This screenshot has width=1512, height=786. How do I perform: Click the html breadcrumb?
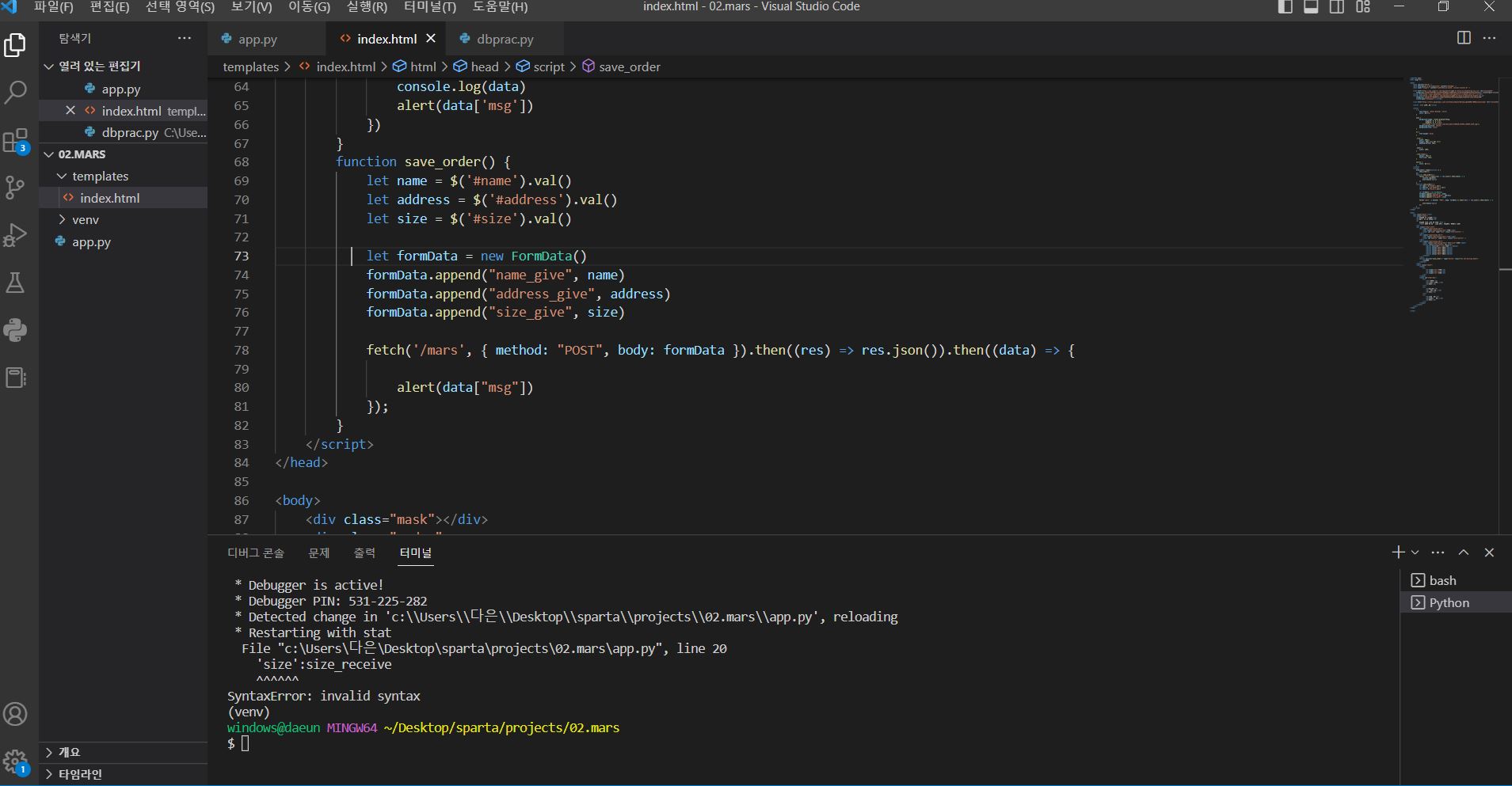tap(423, 66)
